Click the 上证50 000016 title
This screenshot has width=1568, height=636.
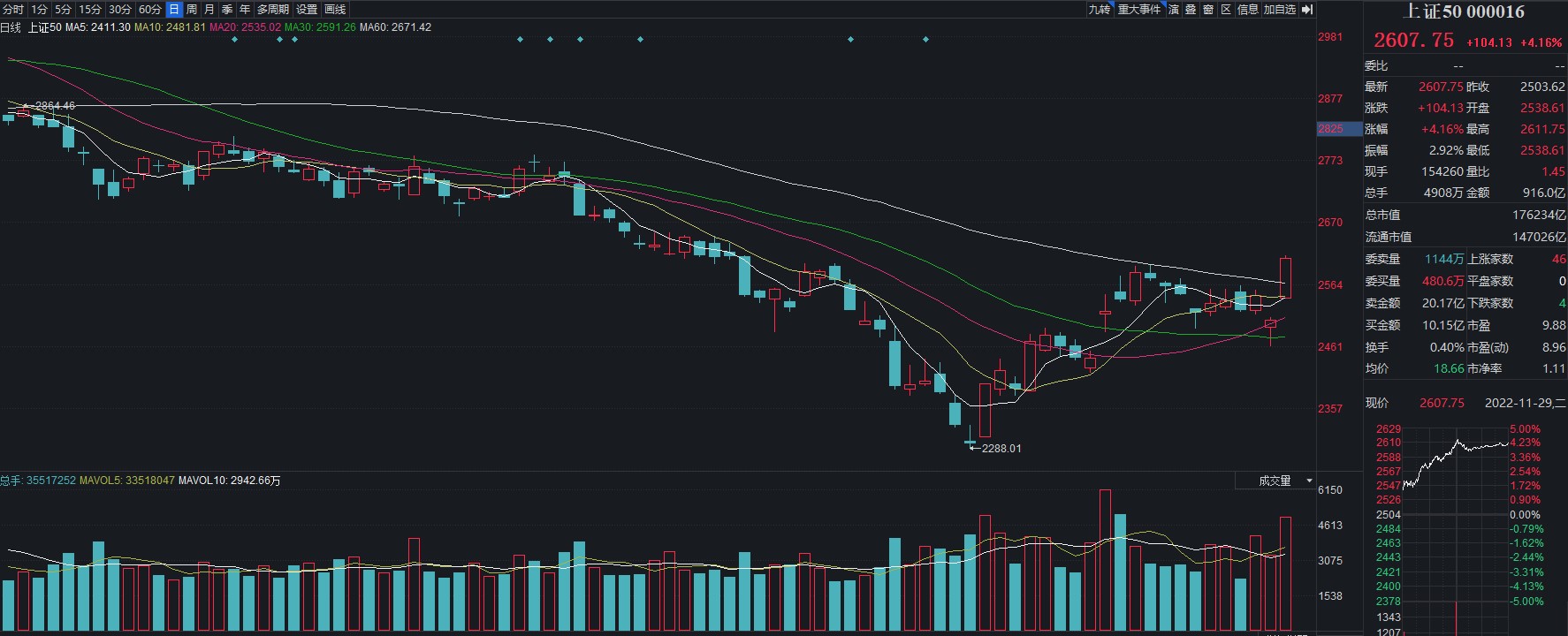click(1465, 11)
